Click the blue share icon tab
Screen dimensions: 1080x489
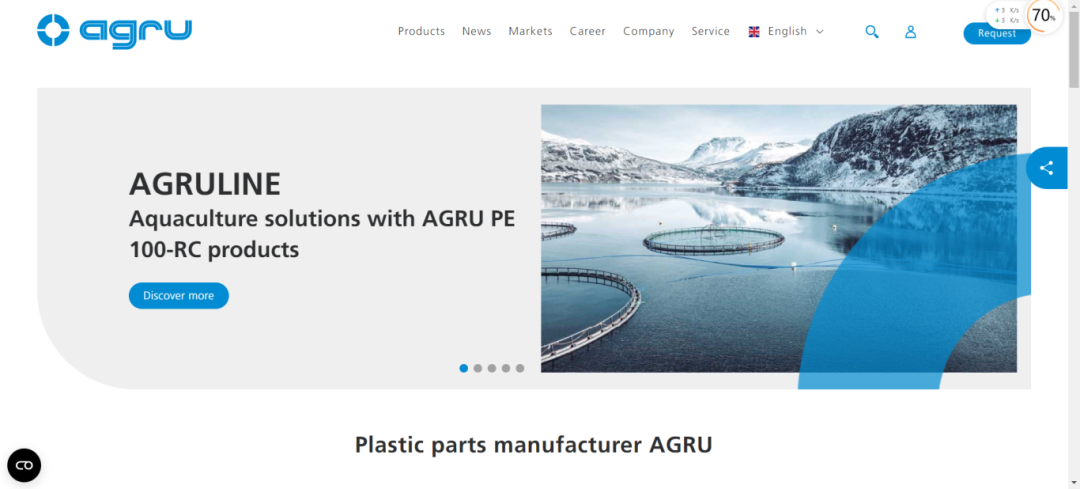click(1046, 167)
